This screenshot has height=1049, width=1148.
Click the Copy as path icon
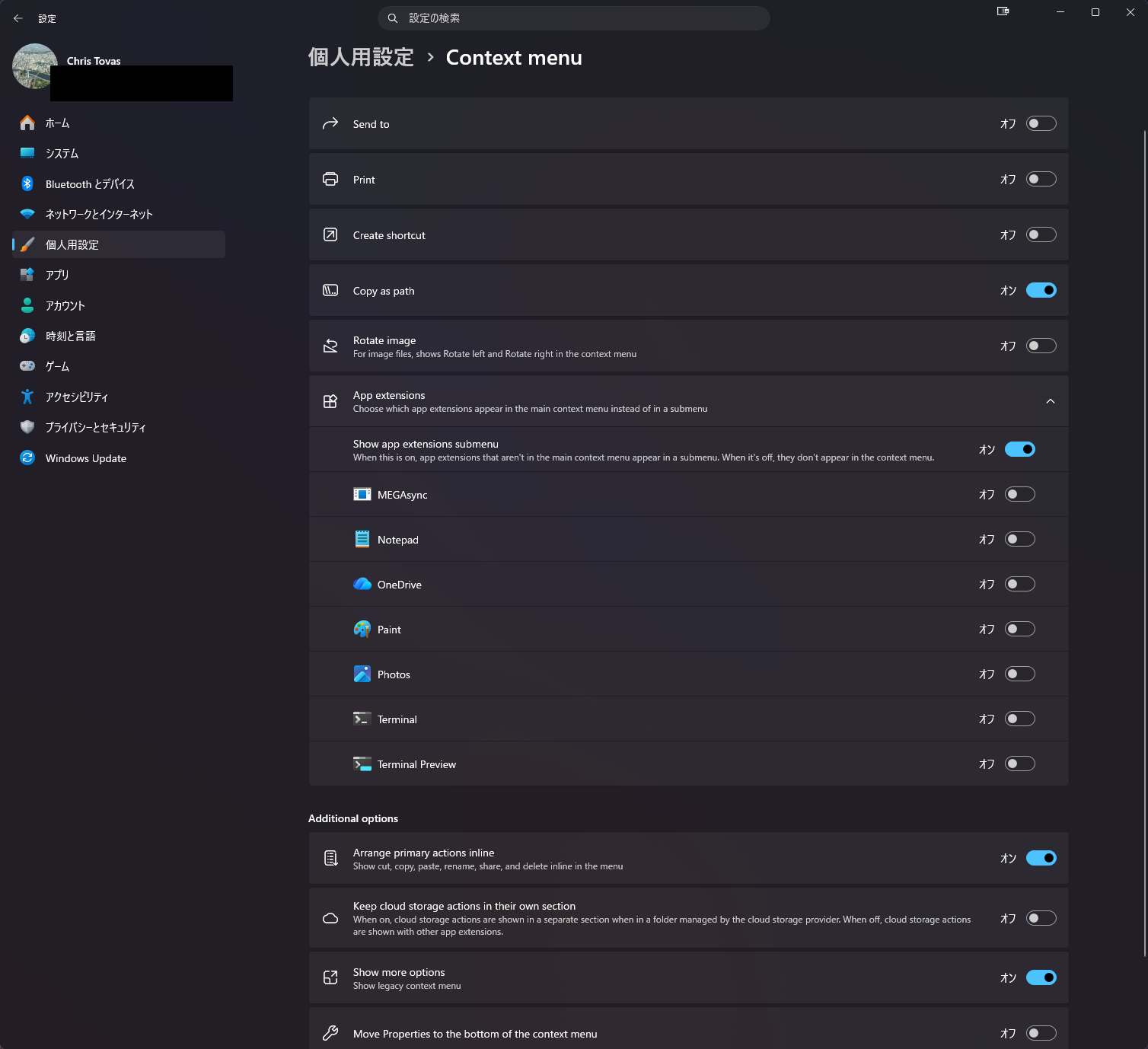coord(330,290)
